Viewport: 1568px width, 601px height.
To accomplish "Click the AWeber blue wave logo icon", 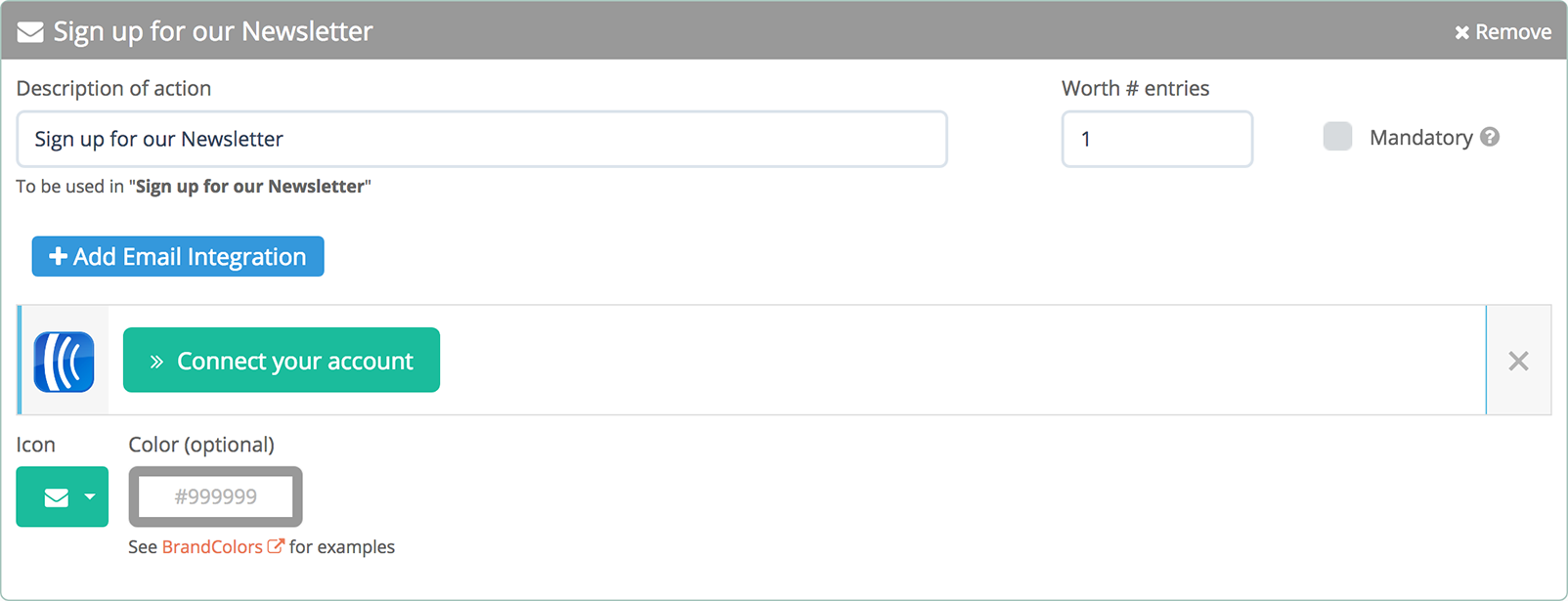I will click(64, 362).
